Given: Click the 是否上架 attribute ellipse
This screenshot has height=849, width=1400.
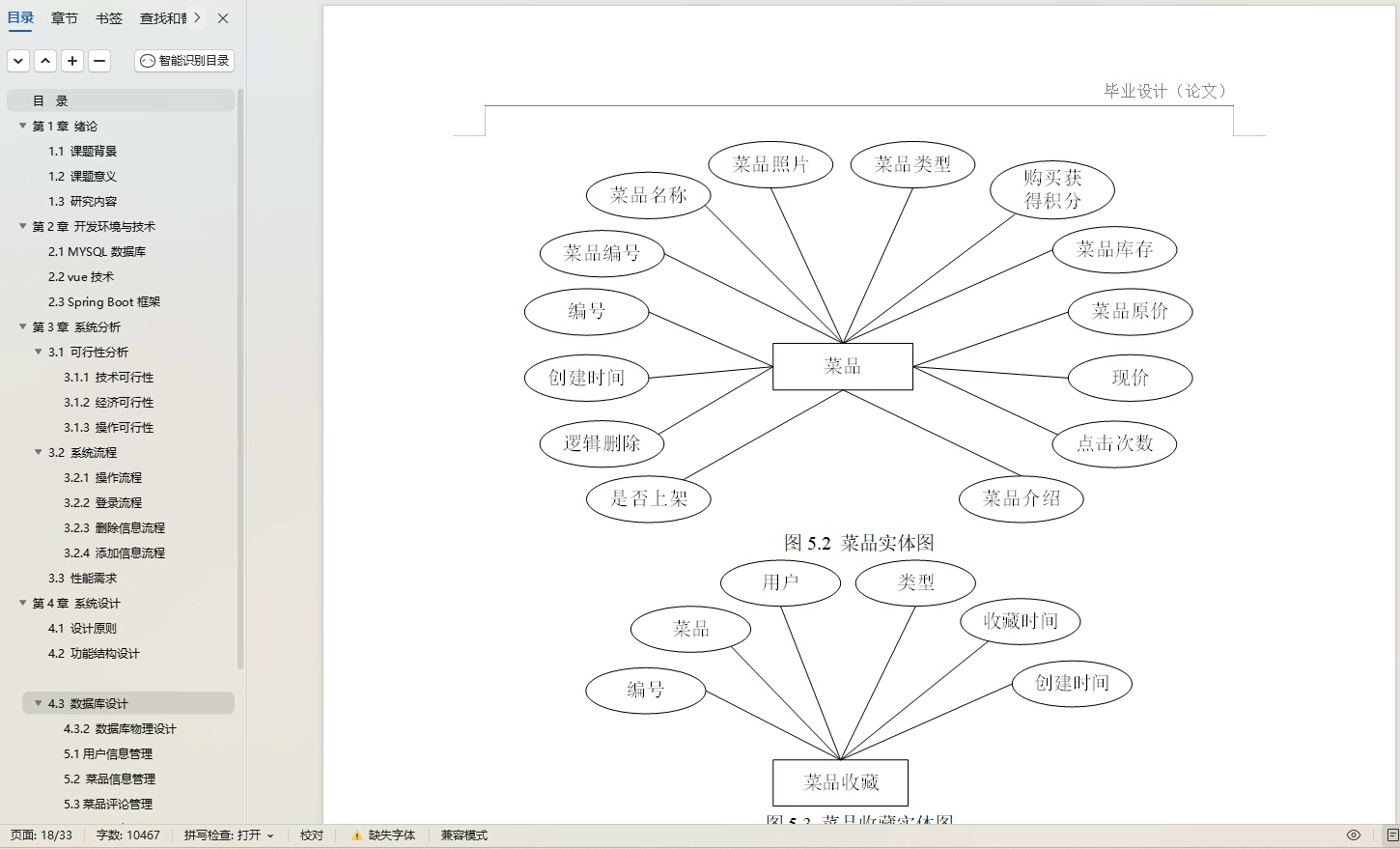Looking at the screenshot, I should [649, 498].
